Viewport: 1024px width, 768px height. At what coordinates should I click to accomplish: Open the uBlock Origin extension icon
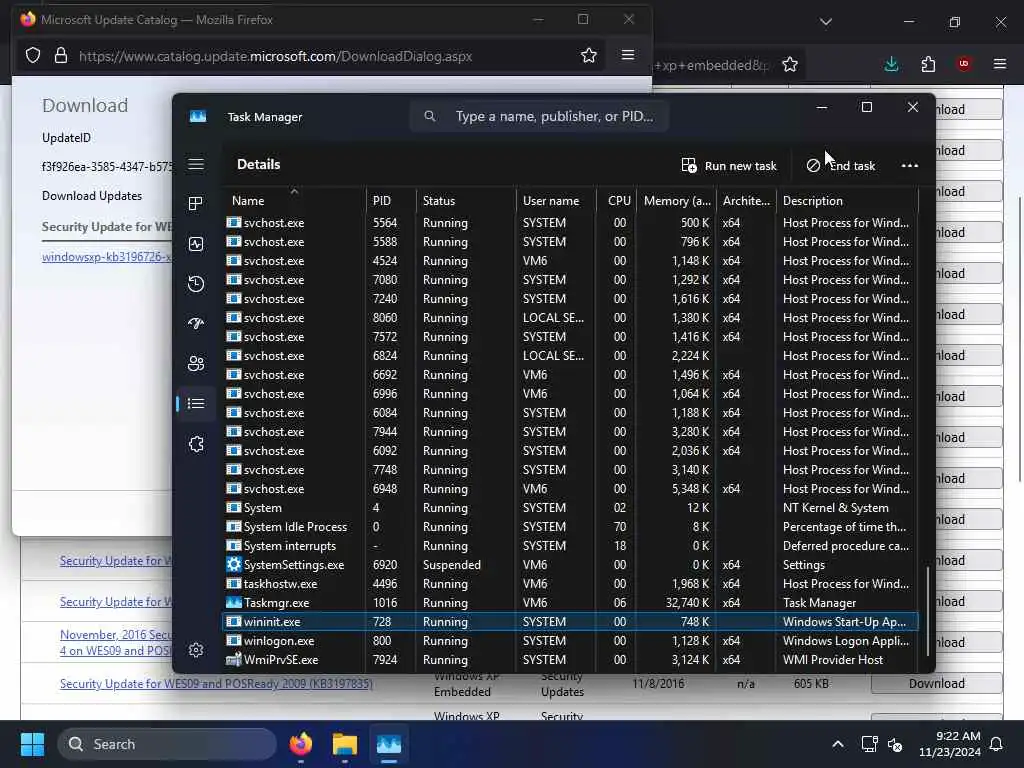pos(964,64)
